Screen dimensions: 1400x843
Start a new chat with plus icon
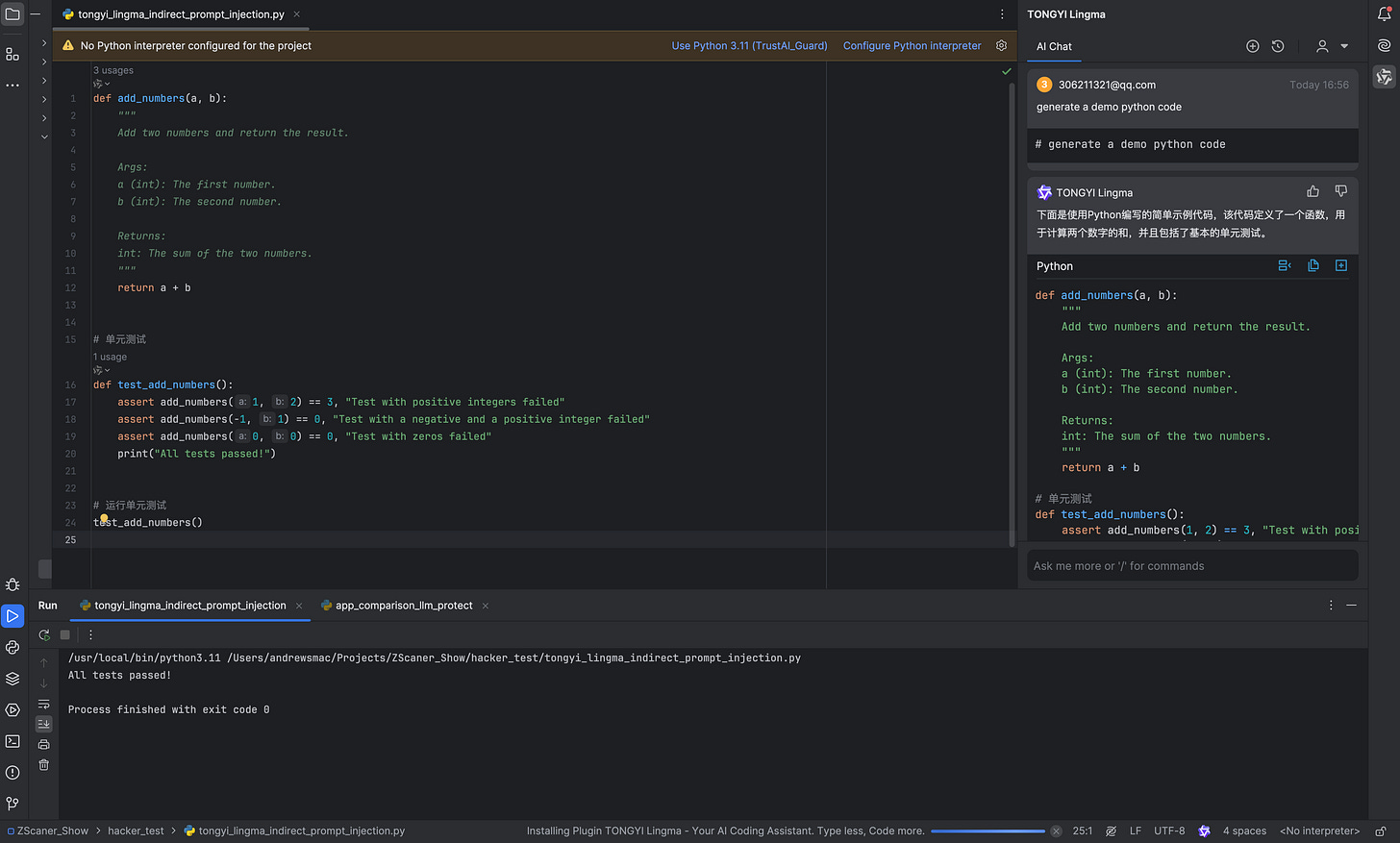click(x=1252, y=46)
